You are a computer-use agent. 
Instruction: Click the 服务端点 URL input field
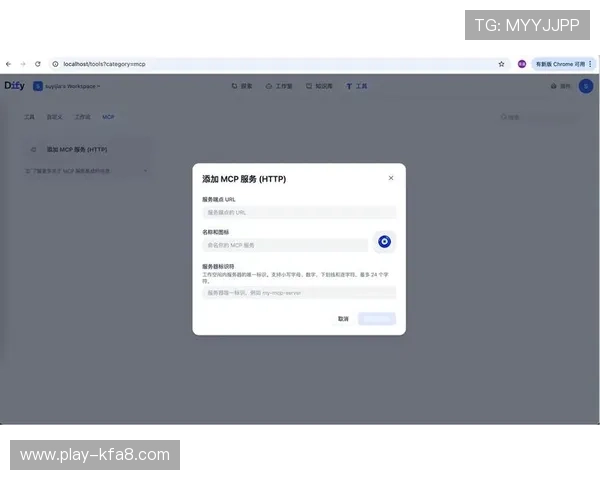pos(299,212)
